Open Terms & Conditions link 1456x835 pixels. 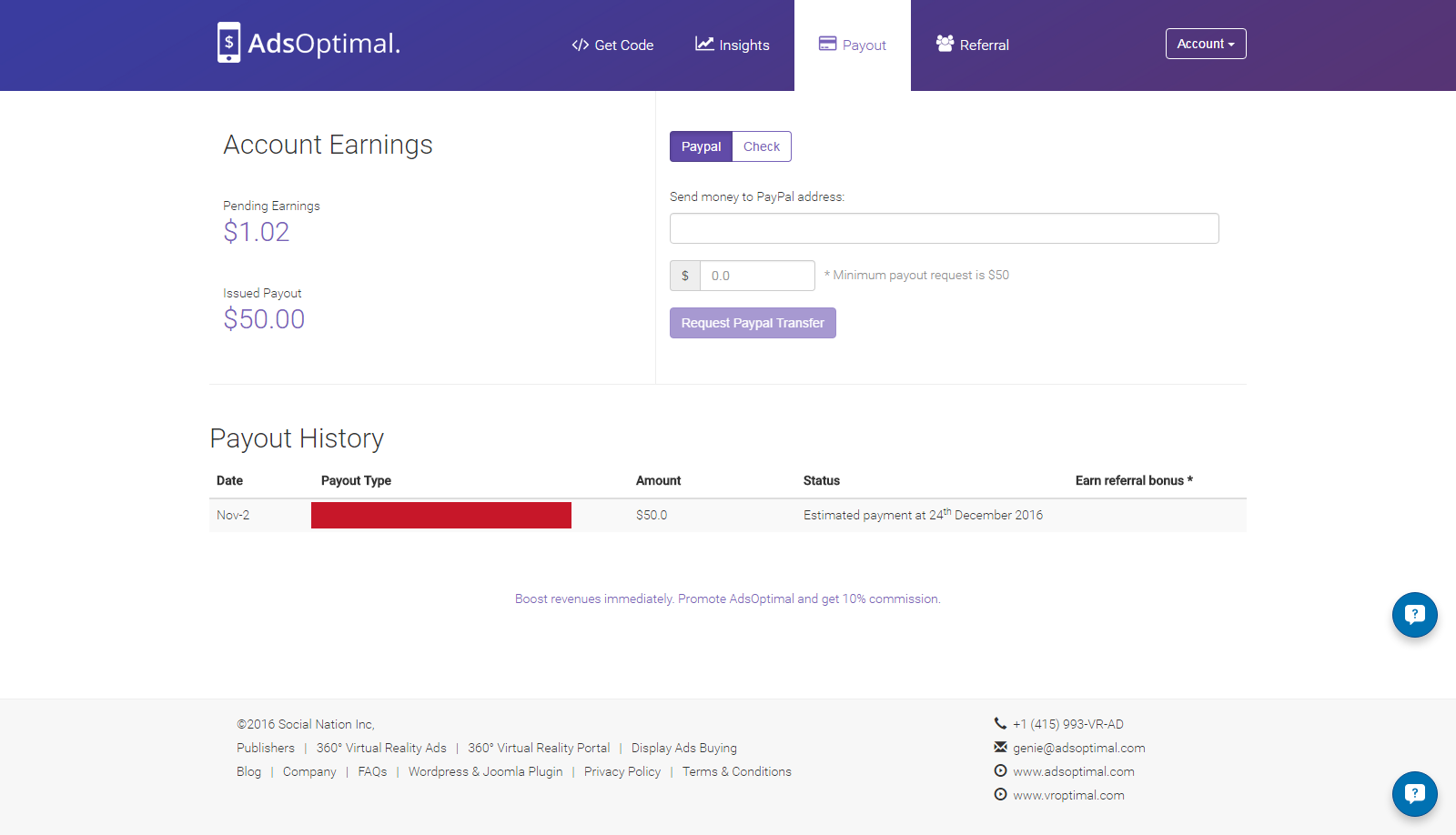737,771
